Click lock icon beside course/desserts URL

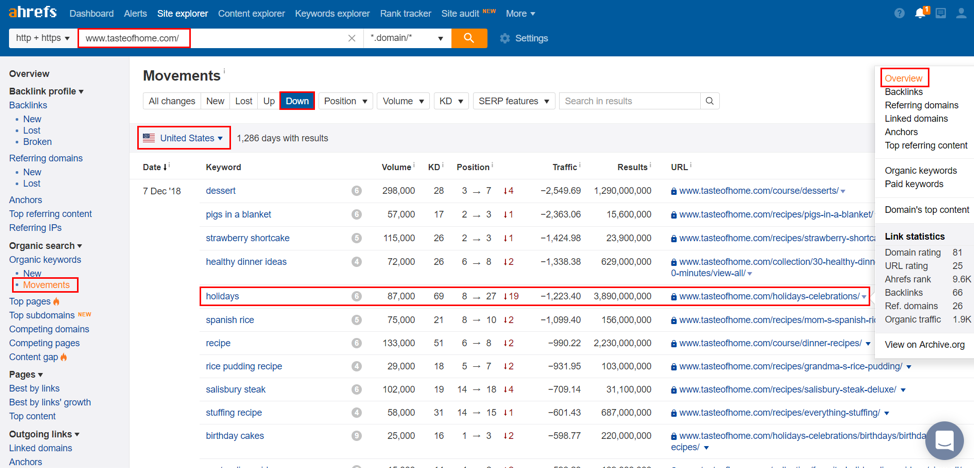pyautogui.click(x=674, y=191)
